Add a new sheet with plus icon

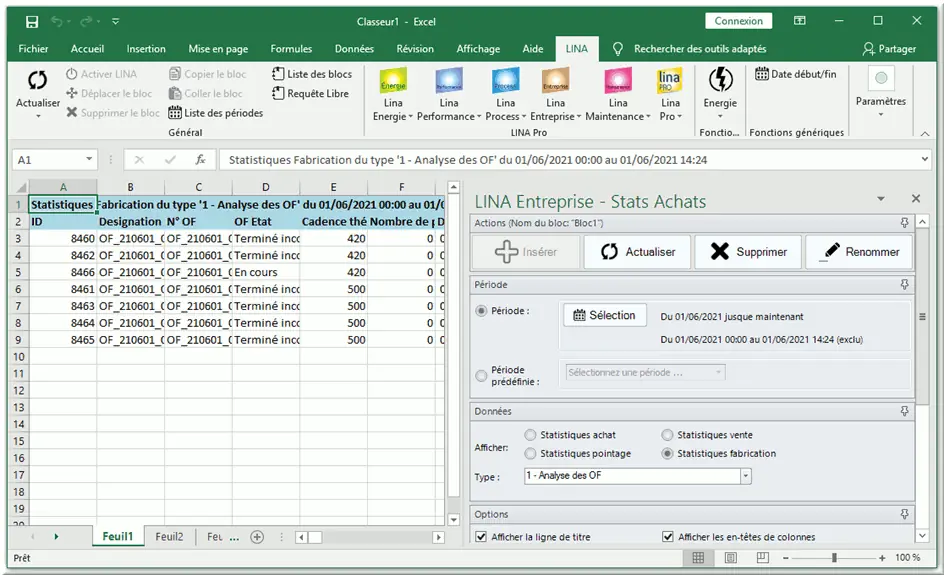pyautogui.click(x=257, y=536)
